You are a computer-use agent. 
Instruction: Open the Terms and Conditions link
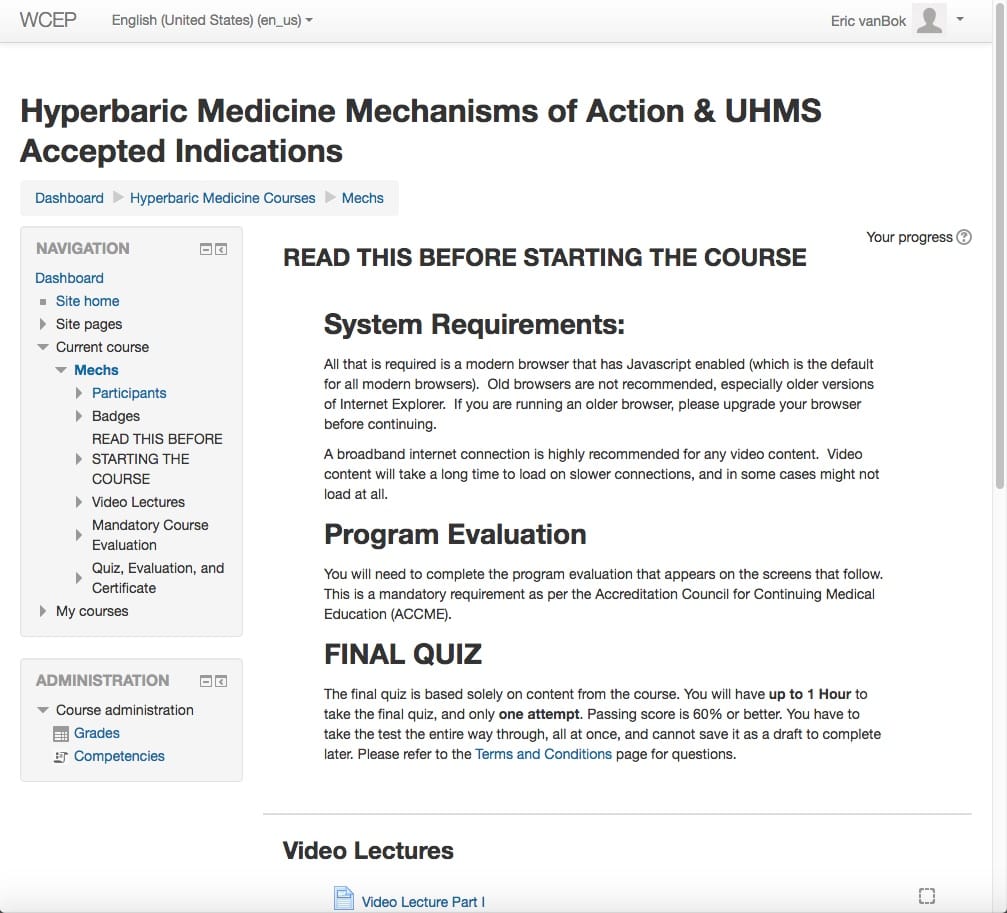[543, 754]
